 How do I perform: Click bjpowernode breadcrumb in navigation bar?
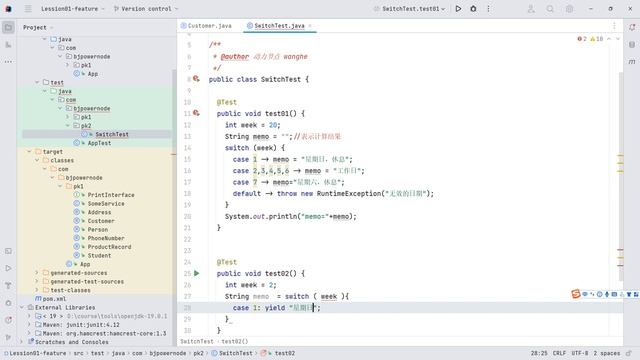coord(168,353)
